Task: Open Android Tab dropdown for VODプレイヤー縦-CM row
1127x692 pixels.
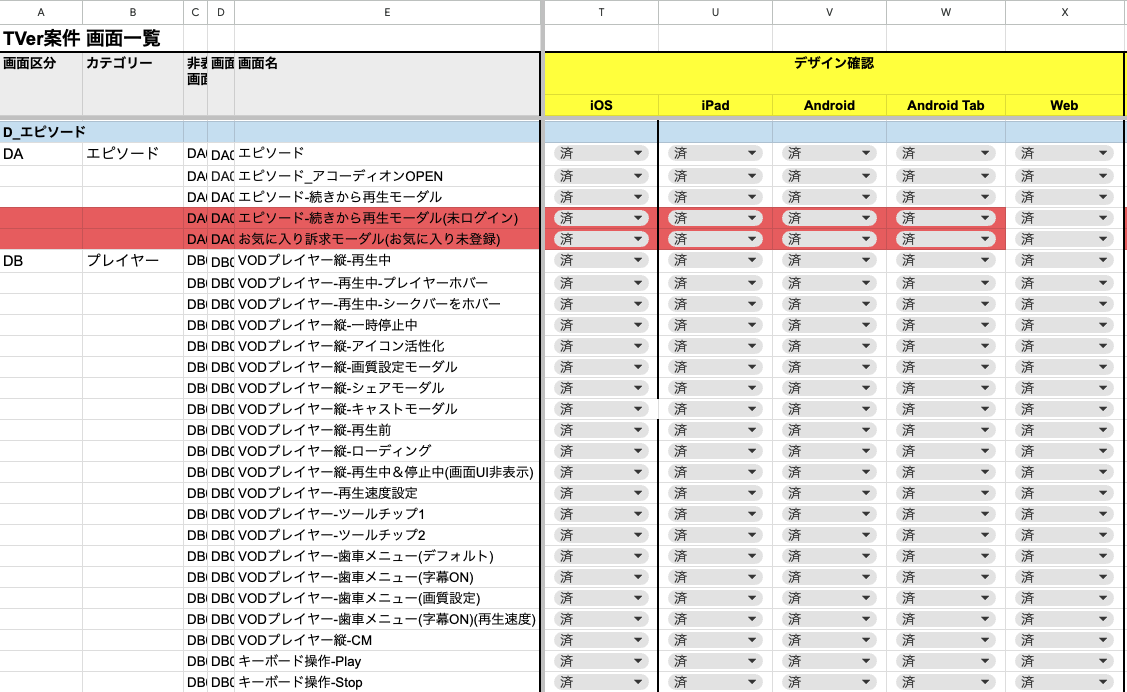Action: tap(945, 640)
